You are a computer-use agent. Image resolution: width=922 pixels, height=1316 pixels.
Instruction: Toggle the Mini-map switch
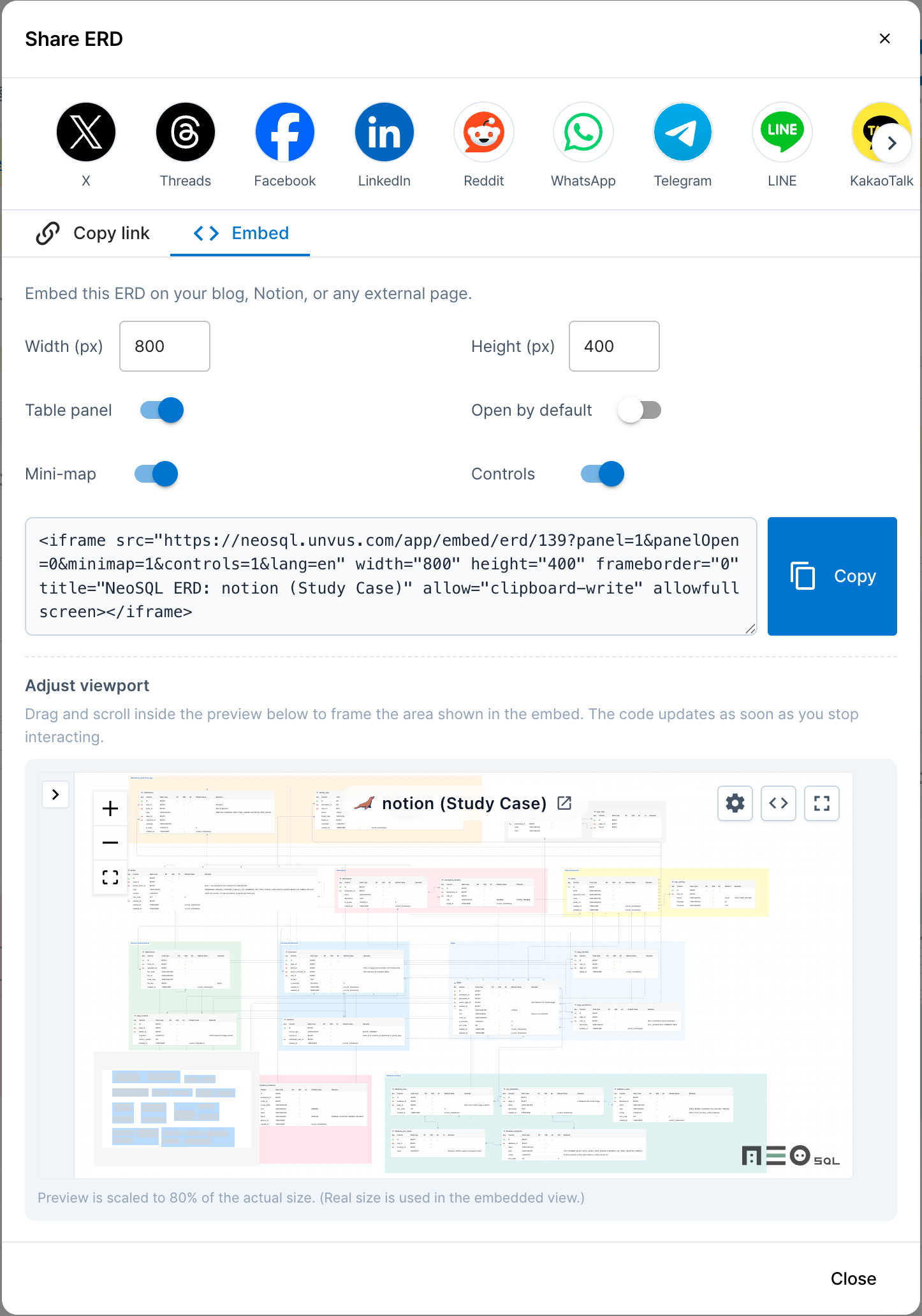coord(156,474)
